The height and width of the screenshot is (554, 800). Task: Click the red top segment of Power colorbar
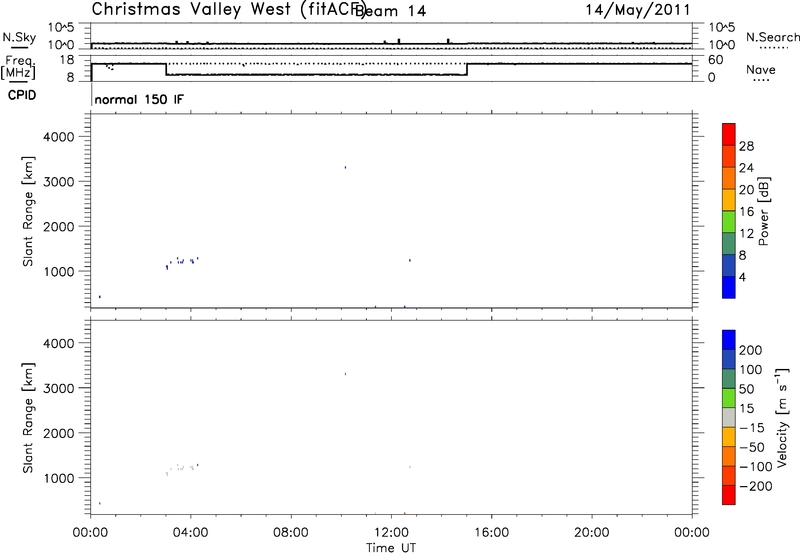729,134
